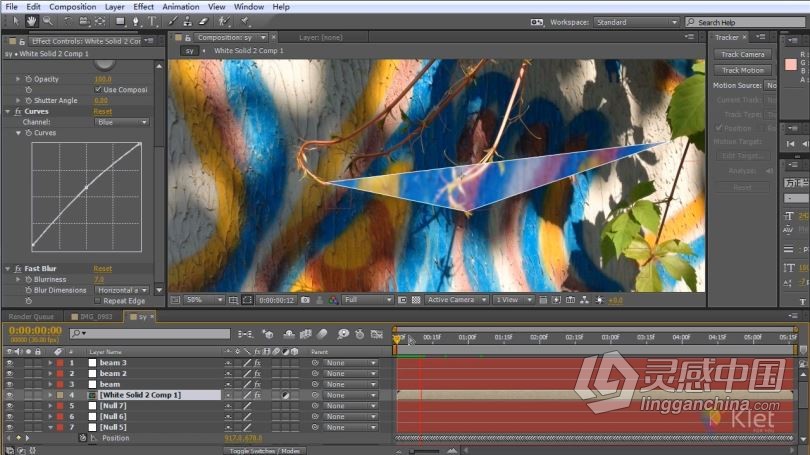810x455 pixels.
Task: Select the Zoom magnifier tool
Action: coord(48,21)
